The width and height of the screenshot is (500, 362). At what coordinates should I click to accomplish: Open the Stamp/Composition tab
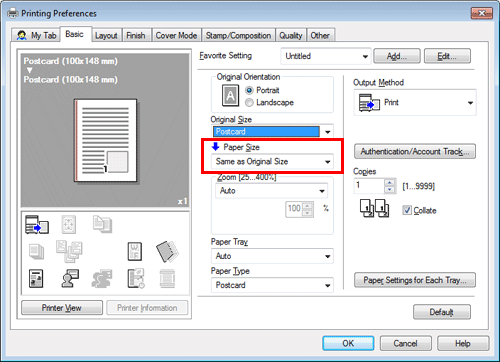pyautogui.click(x=238, y=35)
